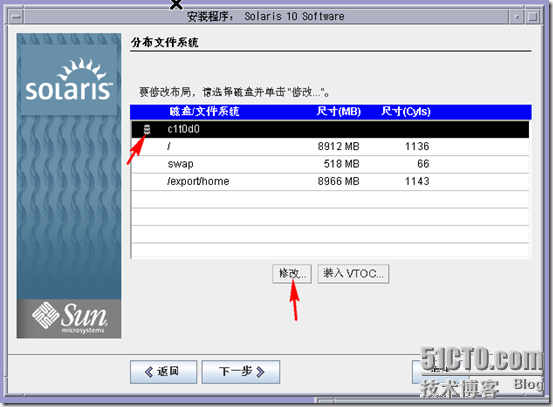
Task: Click the 8912 MB size value
Action: 338,146
